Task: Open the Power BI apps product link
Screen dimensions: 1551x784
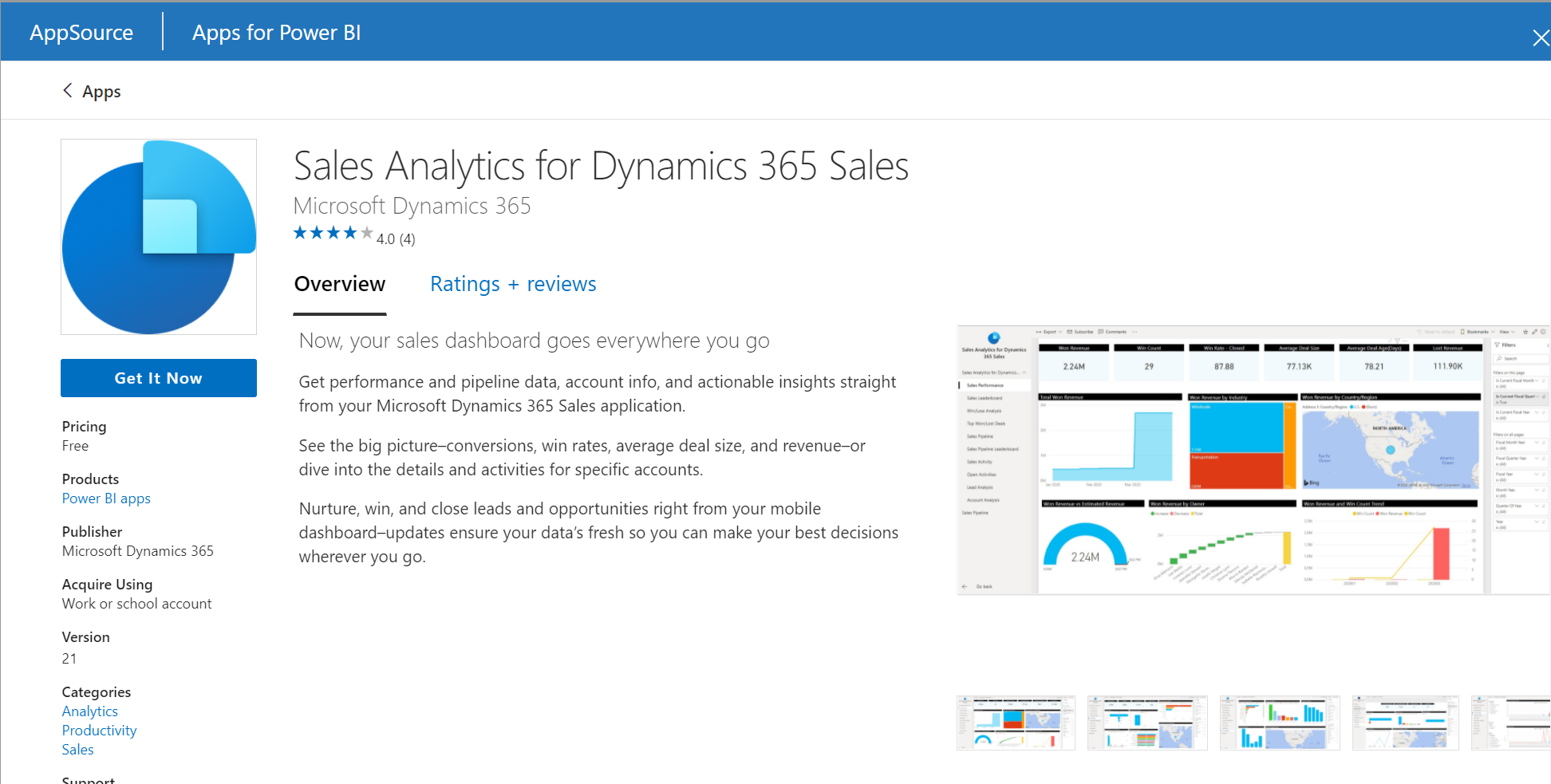Action: click(x=106, y=498)
